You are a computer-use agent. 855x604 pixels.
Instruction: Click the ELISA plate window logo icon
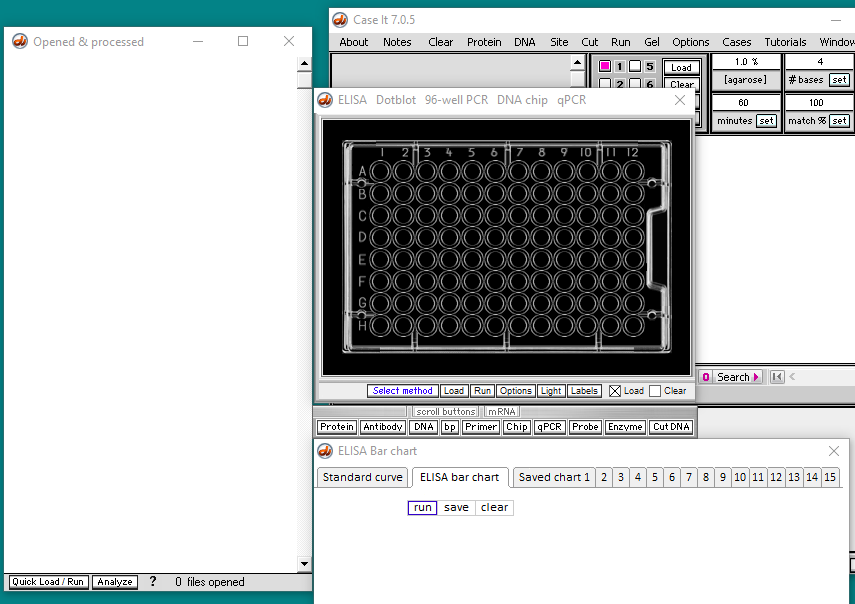coord(325,100)
